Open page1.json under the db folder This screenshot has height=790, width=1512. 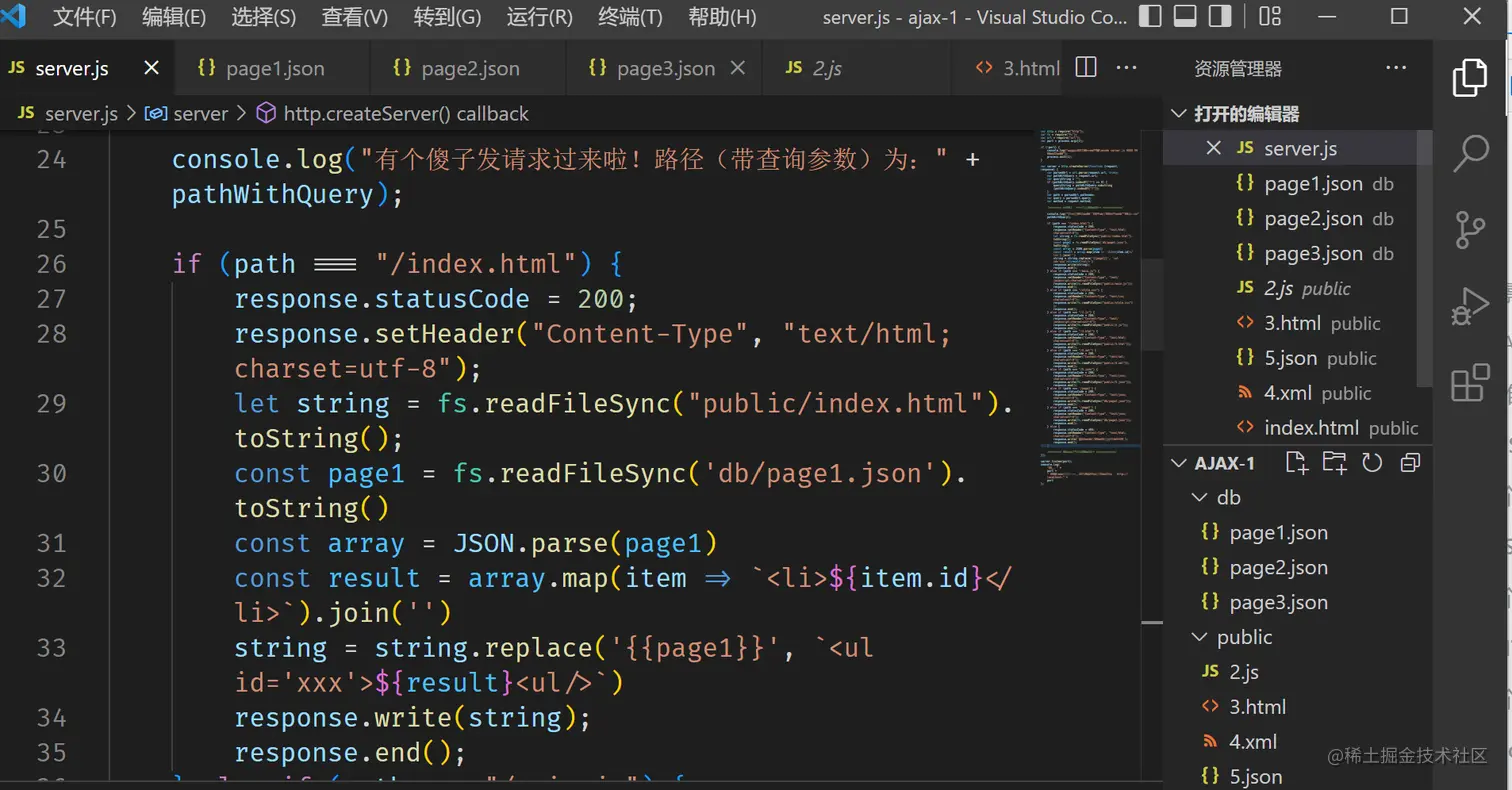point(1297,532)
